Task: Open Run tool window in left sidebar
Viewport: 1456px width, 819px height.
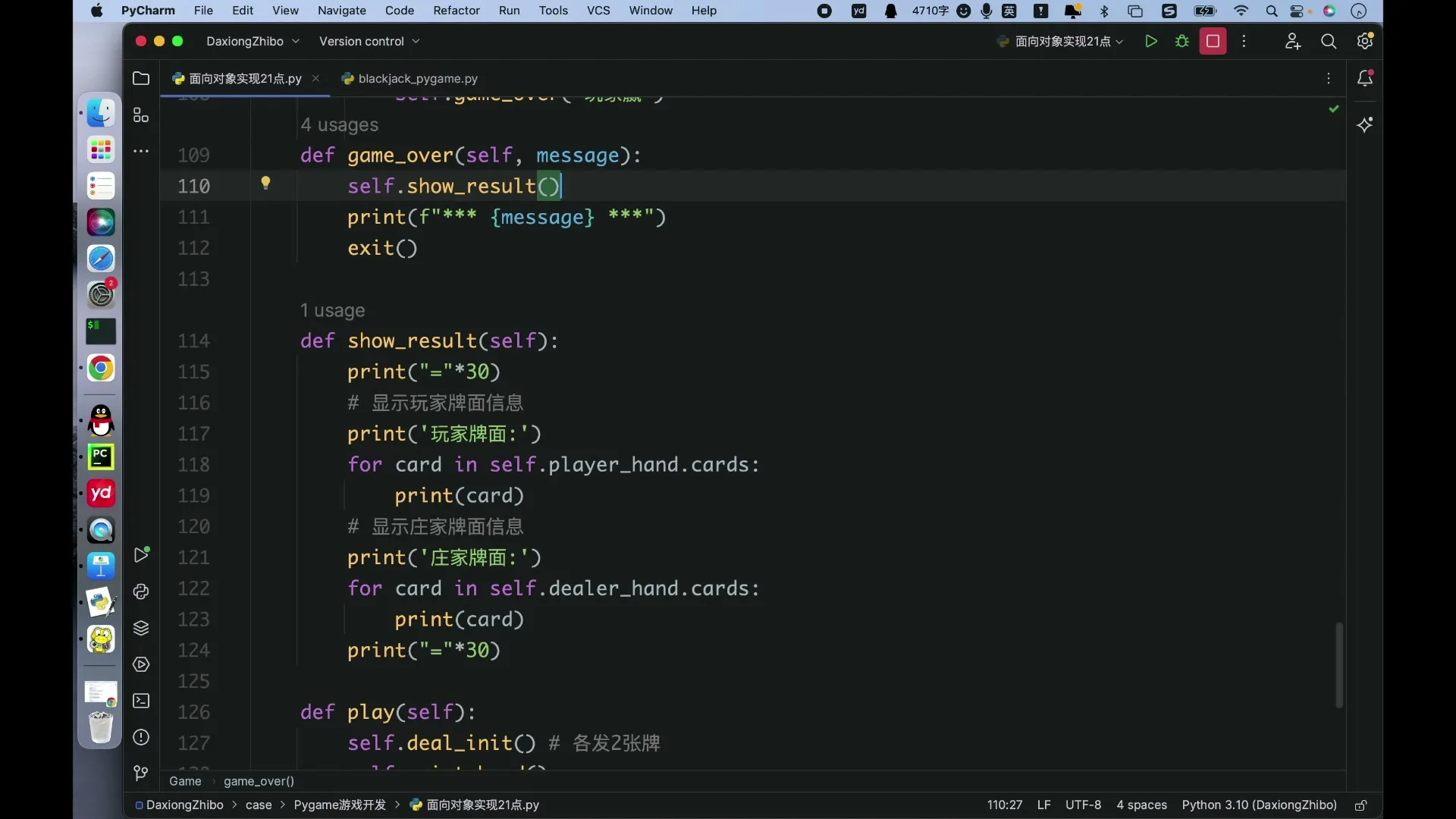Action: point(141,555)
